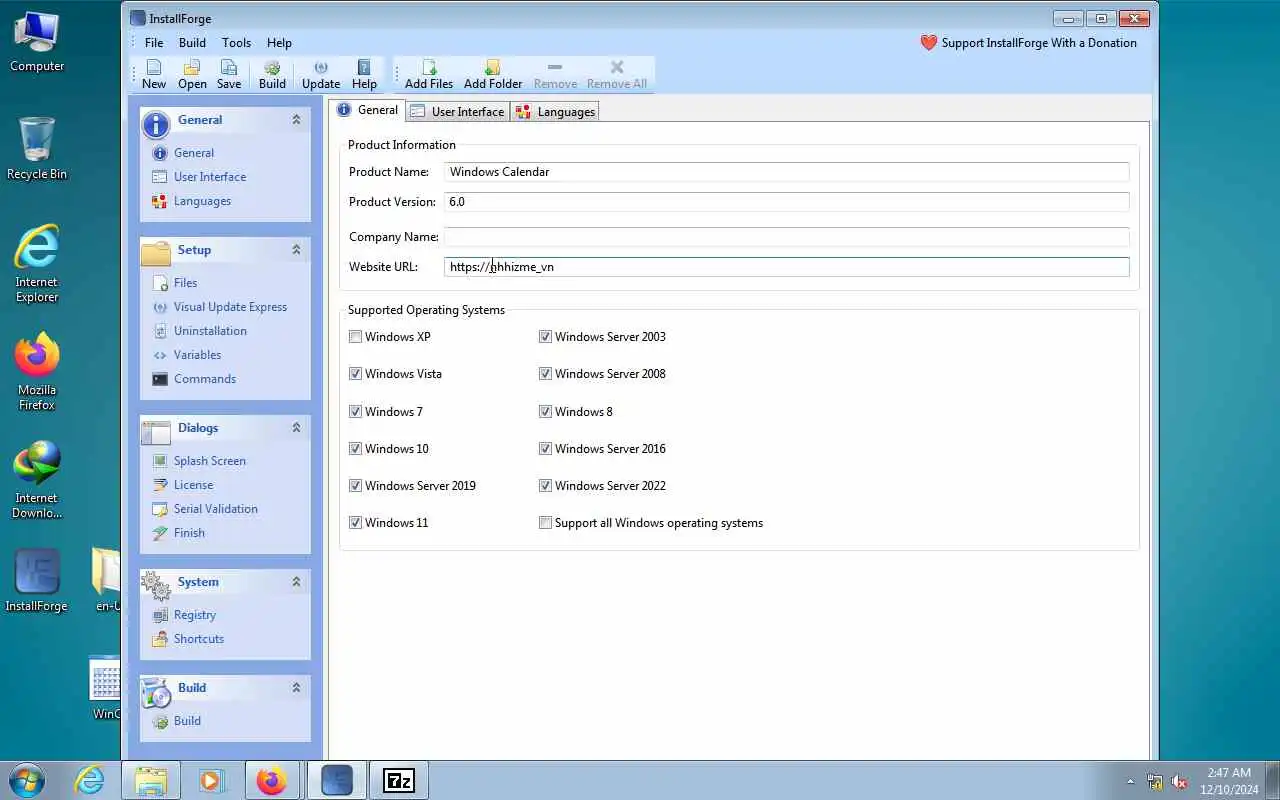Click the Help toolbar icon
1280x800 pixels.
[x=364, y=75]
